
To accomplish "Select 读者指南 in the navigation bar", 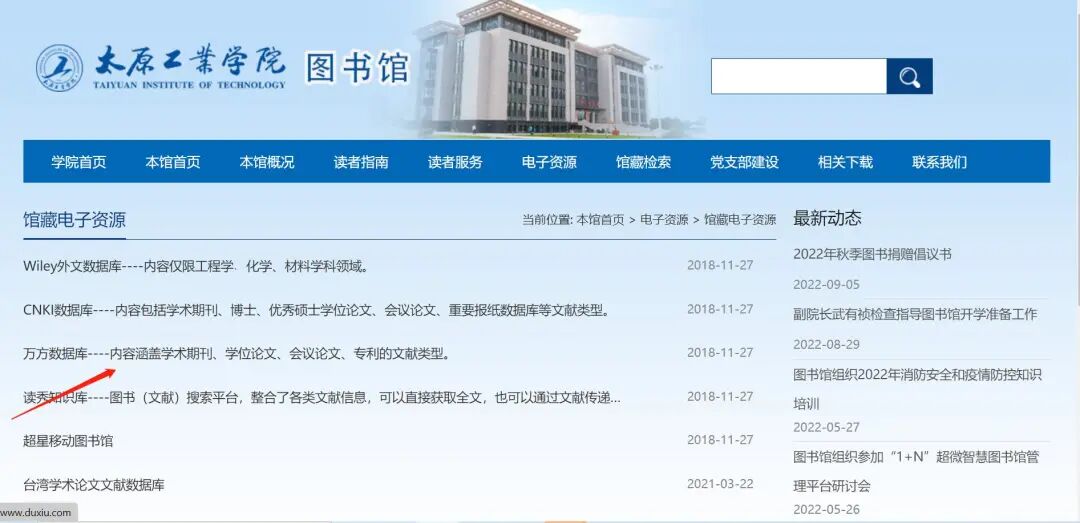I will click(361, 162).
